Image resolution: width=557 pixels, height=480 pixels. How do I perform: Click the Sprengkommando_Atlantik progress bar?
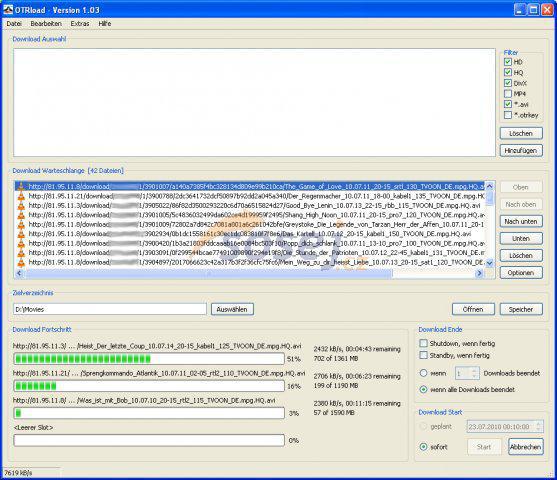pos(149,386)
